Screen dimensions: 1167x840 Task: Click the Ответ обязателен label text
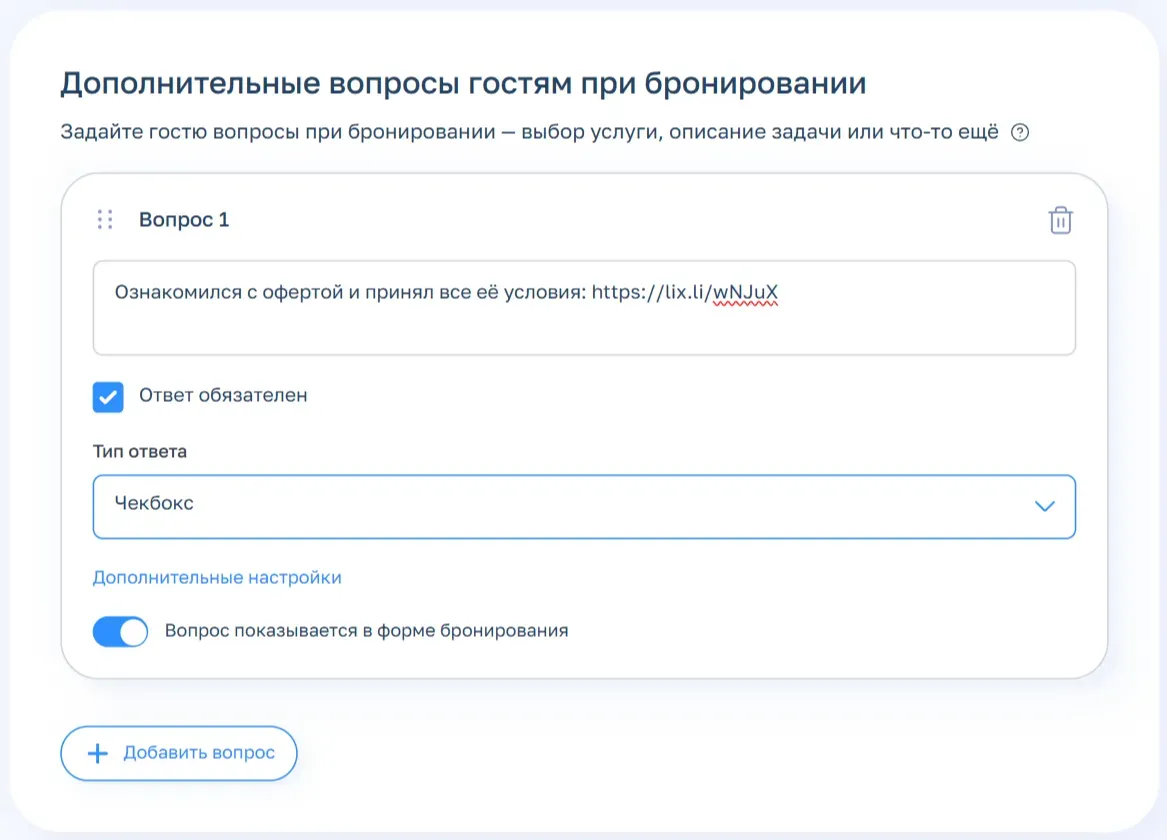(223, 395)
